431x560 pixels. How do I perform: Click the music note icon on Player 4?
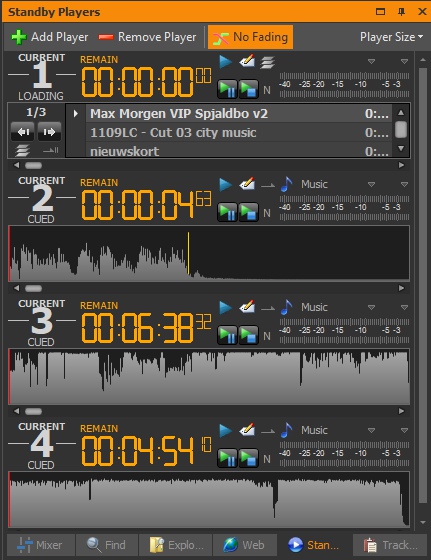click(286, 430)
